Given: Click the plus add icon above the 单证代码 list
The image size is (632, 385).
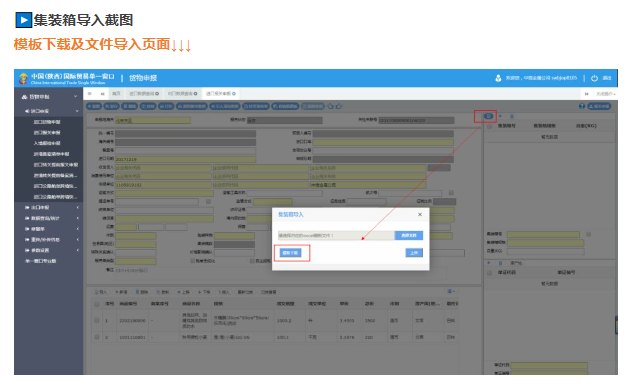Looking at the screenshot, I should (x=489, y=263).
